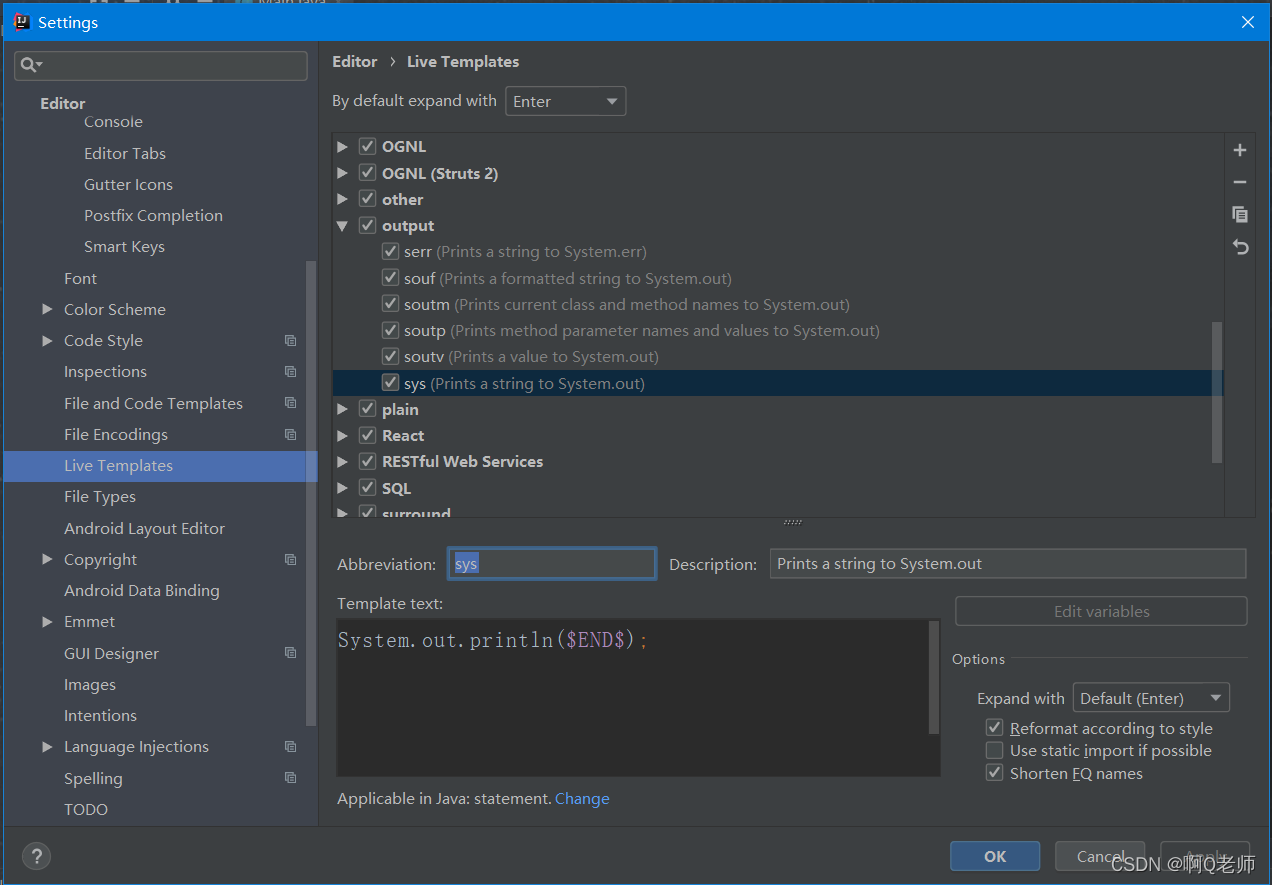Open the File Types settings page
1272x885 pixels.
click(x=100, y=497)
